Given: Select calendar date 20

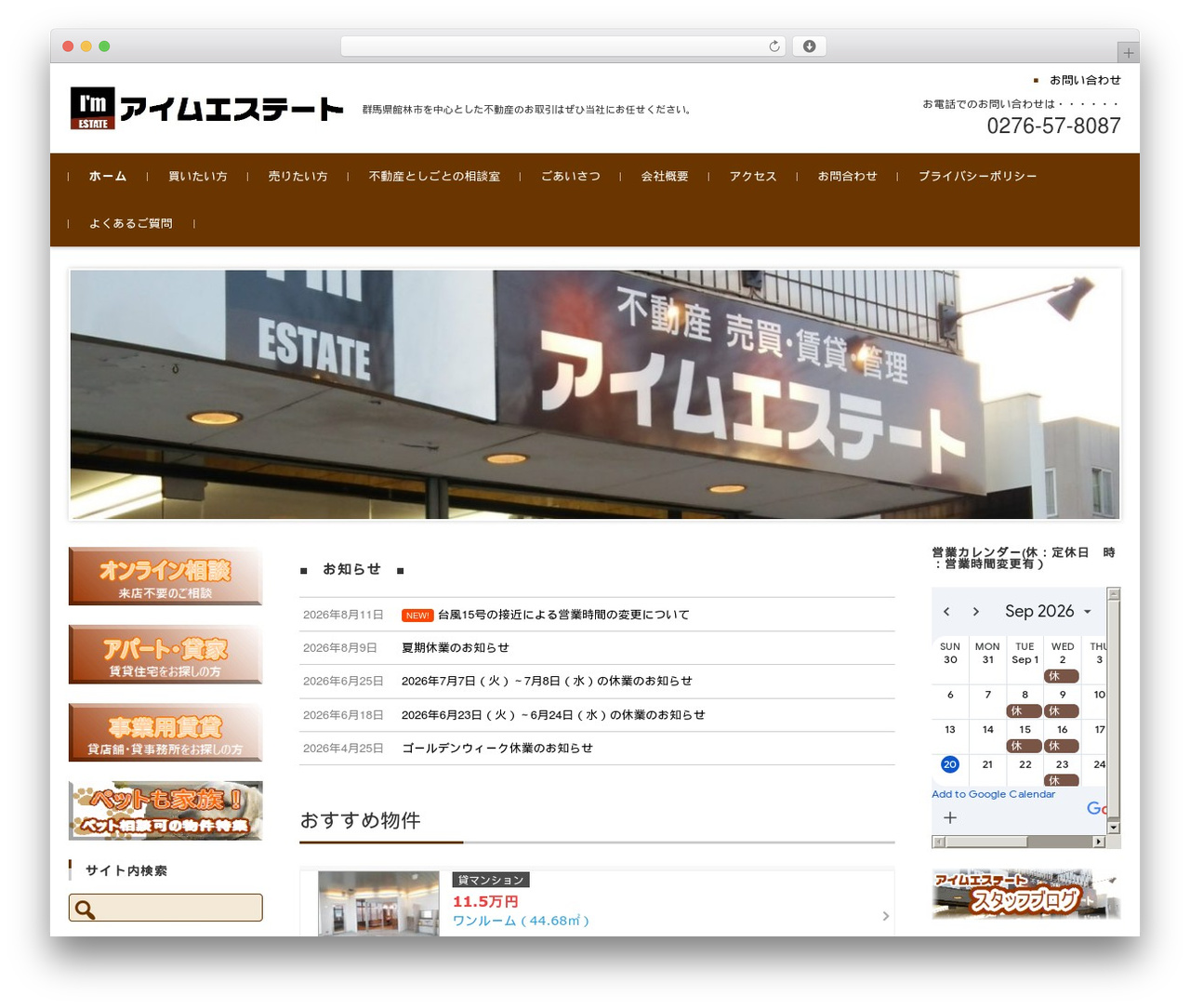Looking at the screenshot, I should (x=949, y=764).
